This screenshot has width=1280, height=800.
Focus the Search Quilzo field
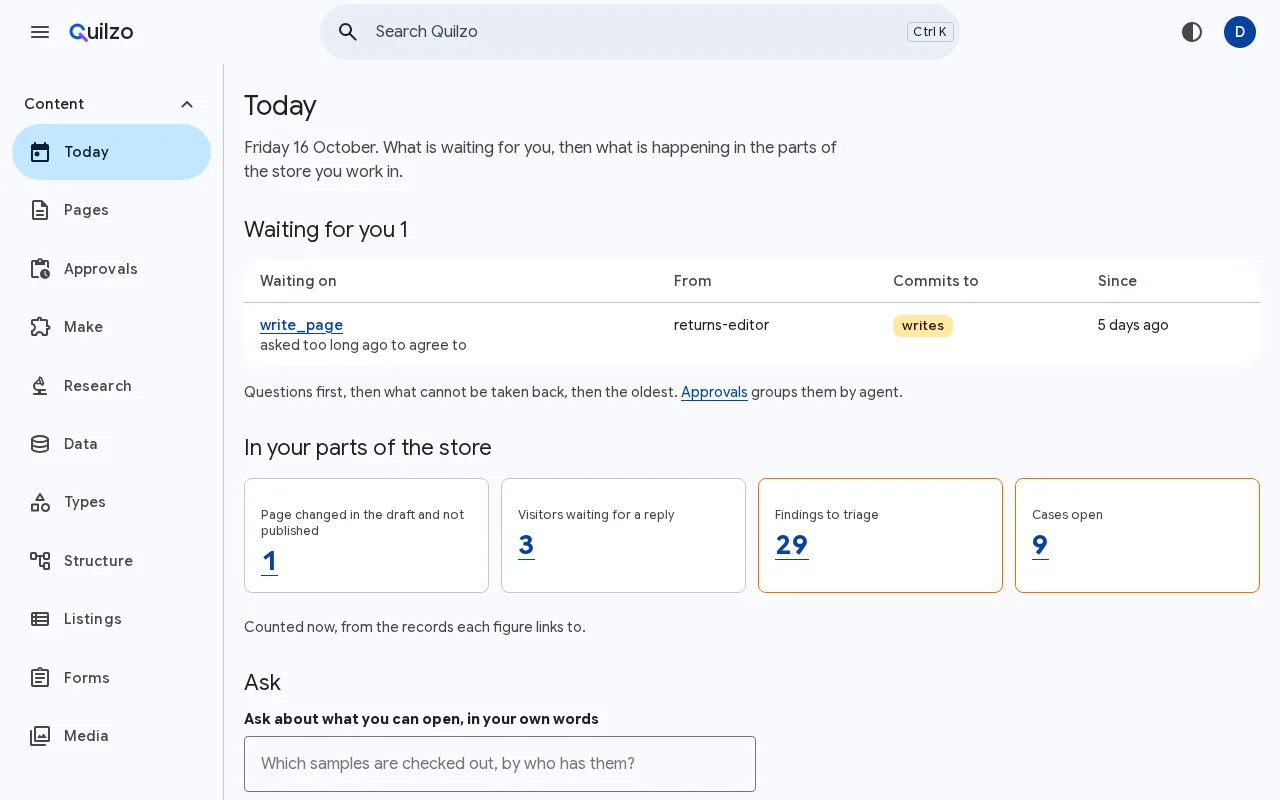click(x=640, y=32)
